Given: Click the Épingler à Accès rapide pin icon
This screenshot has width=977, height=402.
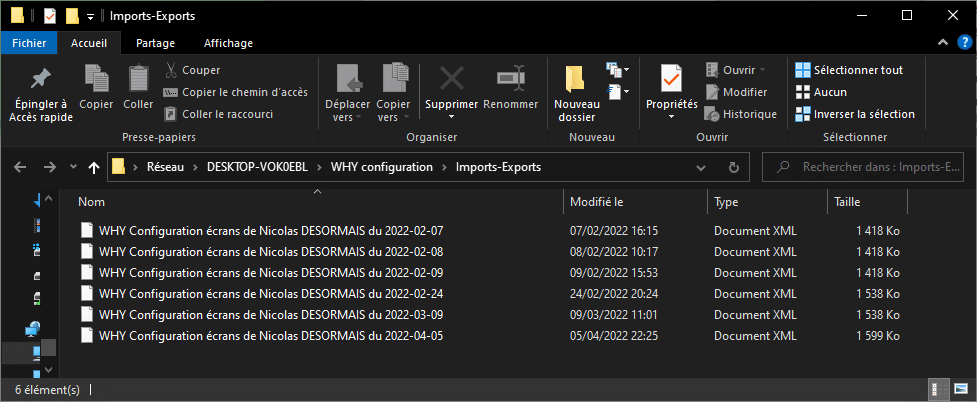Looking at the screenshot, I should (x=41, y=79).
